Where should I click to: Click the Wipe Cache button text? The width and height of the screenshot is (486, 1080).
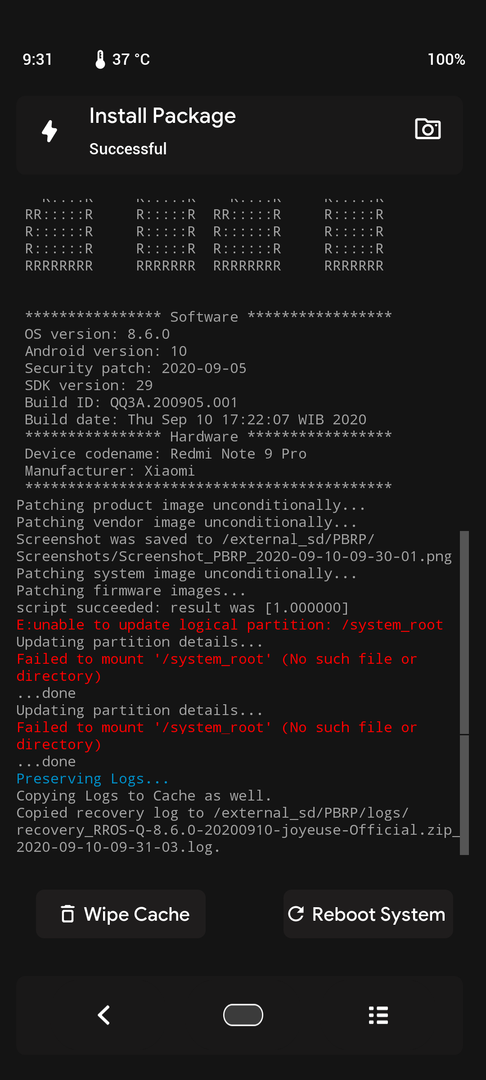[136, 914]
